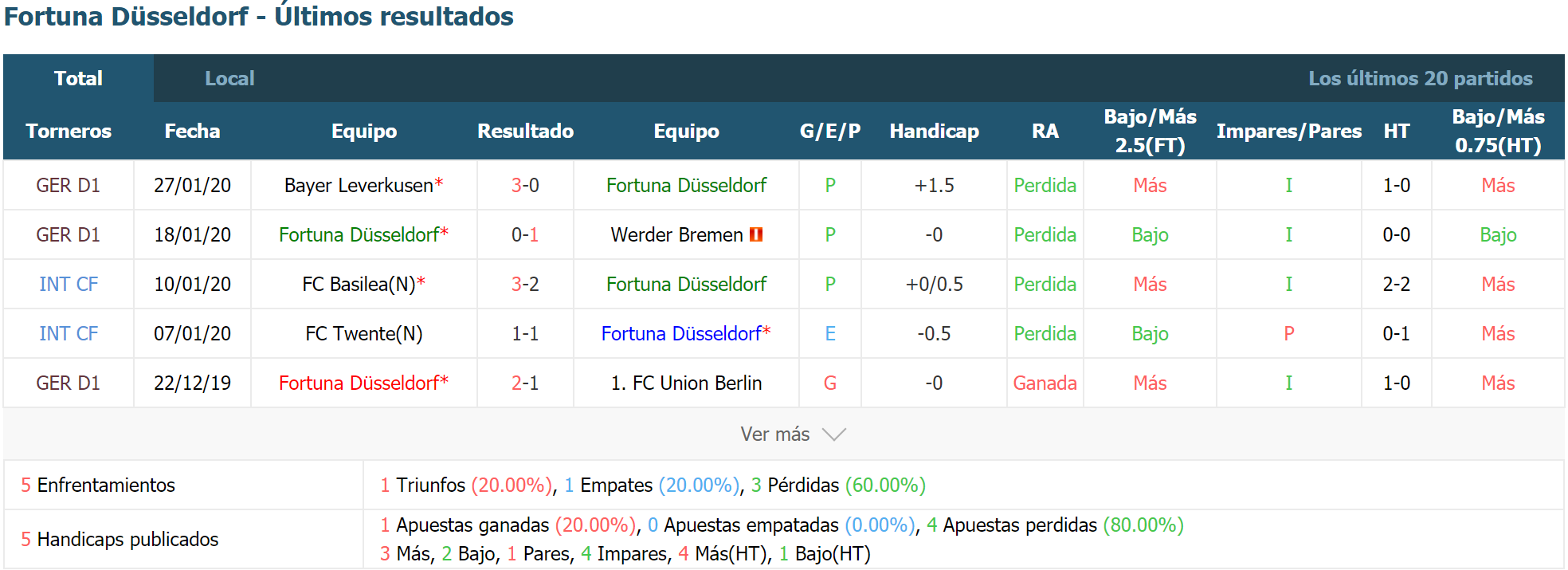Click INT CF tournament on 10/01/20 row
1568x570 pixels.
[x=69, y=284]
